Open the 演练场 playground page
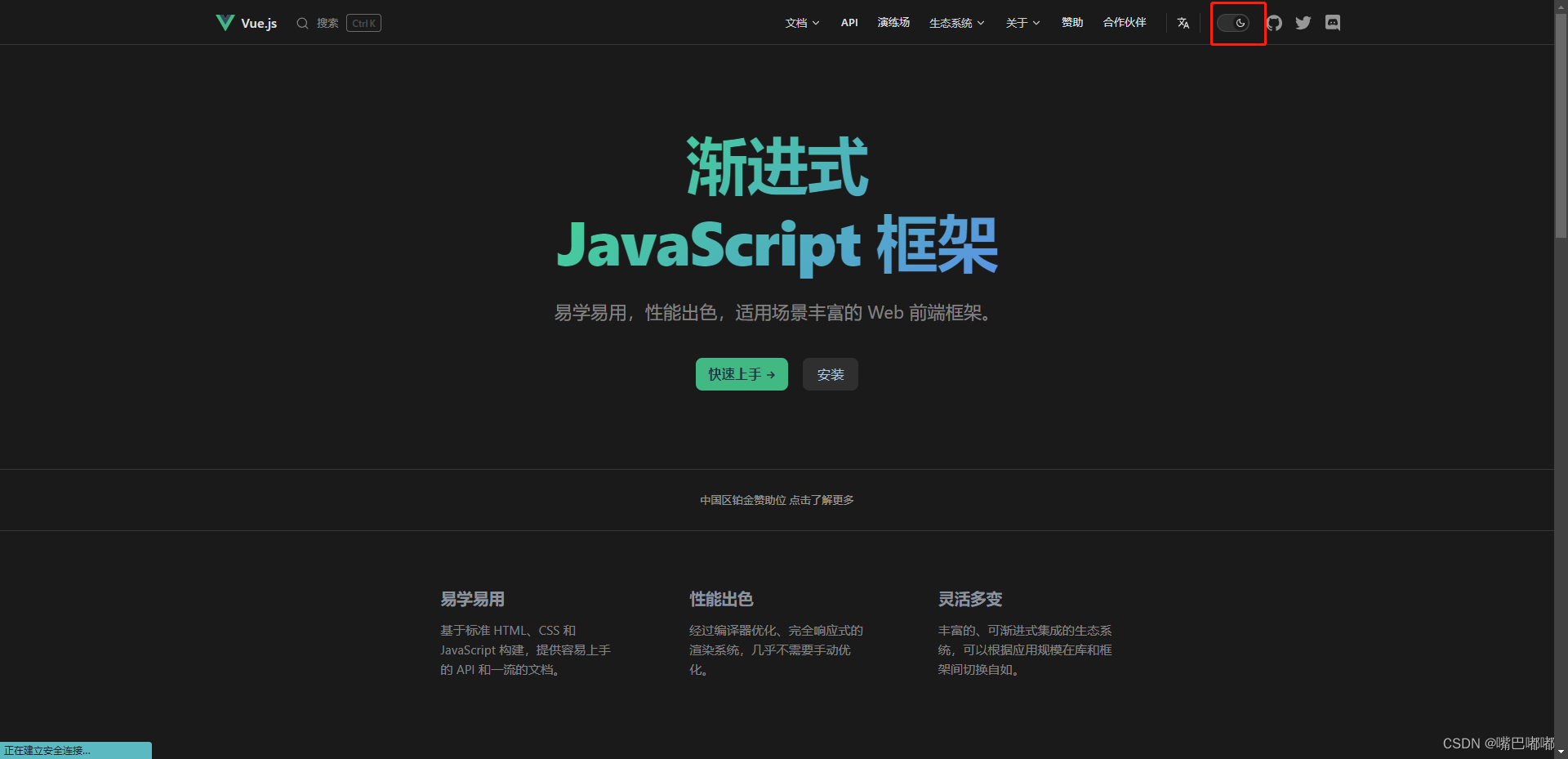Viewport: 1568px width, 759px height. [893, 23]
